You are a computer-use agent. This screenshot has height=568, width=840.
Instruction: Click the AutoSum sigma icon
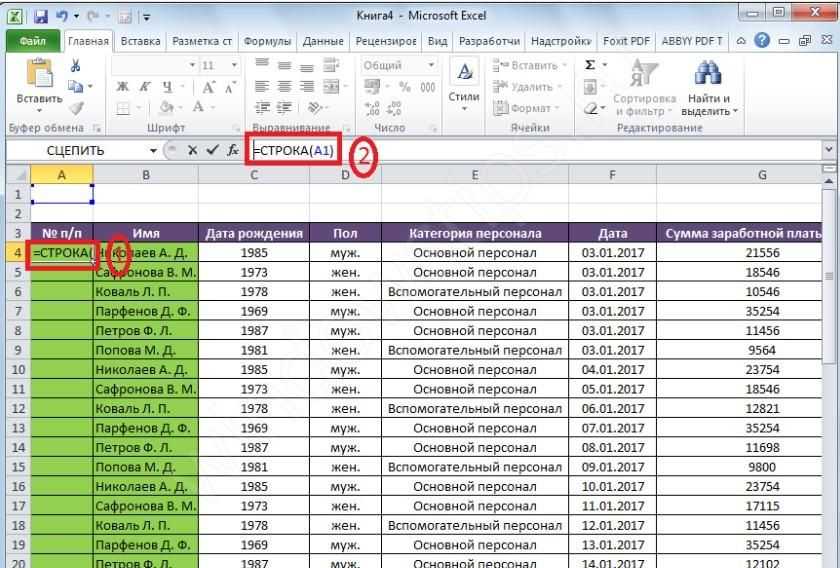click(590, 65)
